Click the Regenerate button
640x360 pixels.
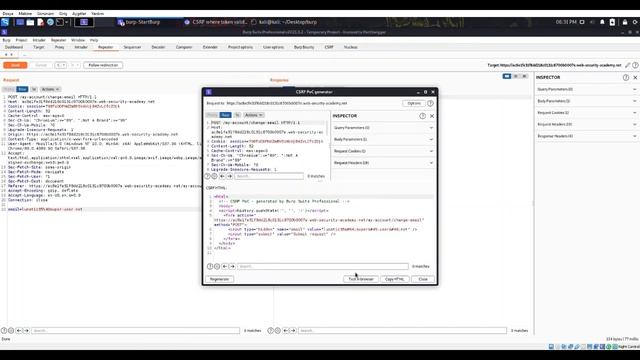[220, 279]
